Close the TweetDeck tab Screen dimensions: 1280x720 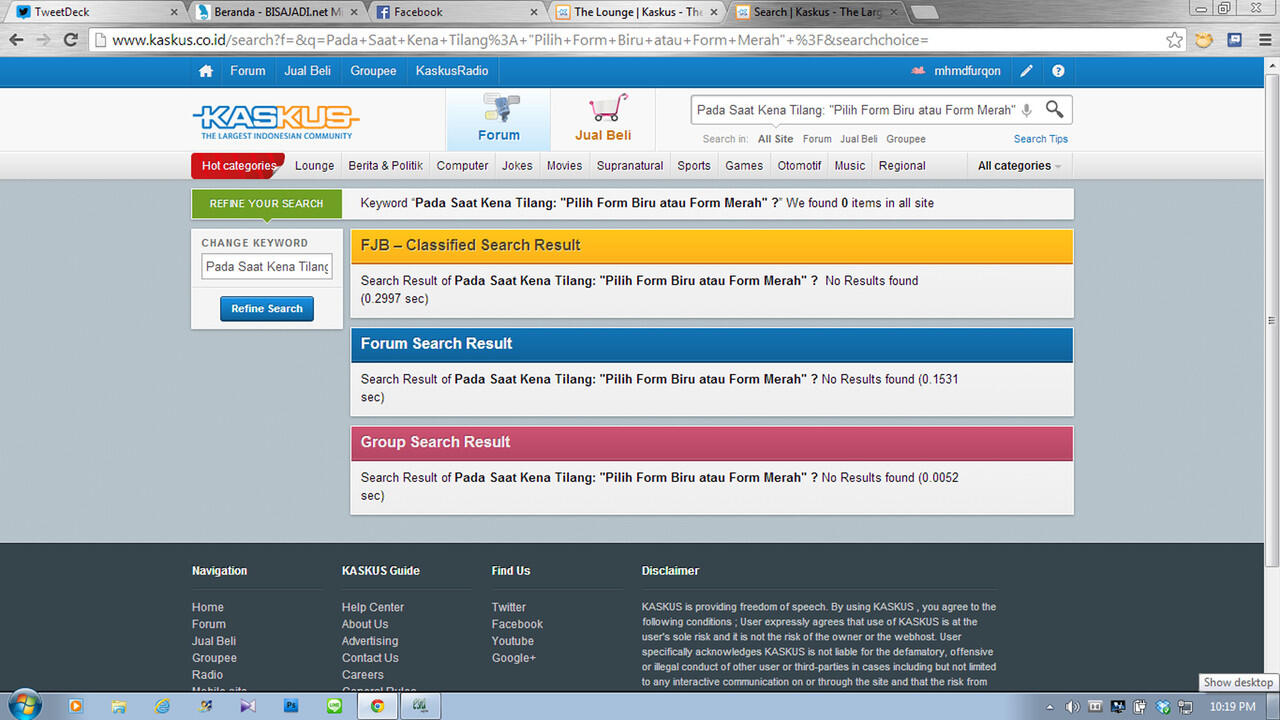point(174,12)
